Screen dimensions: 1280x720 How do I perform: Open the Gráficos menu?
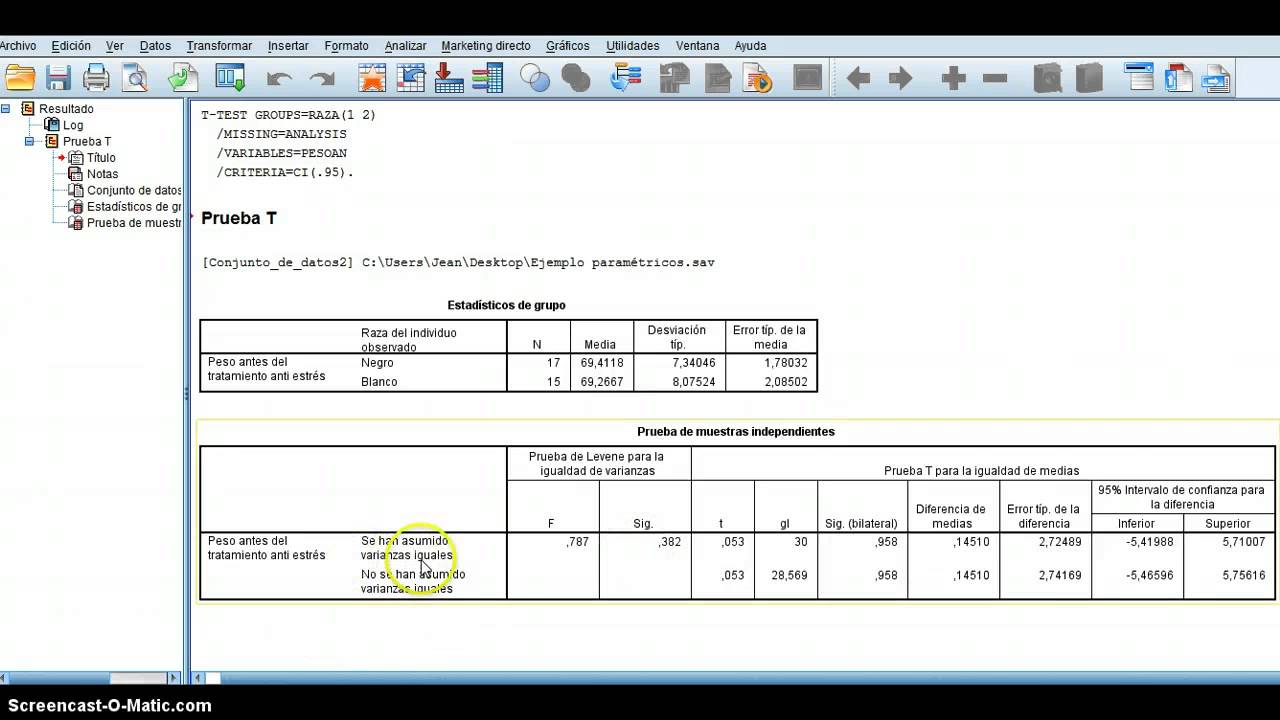click(x=568, y=46)
